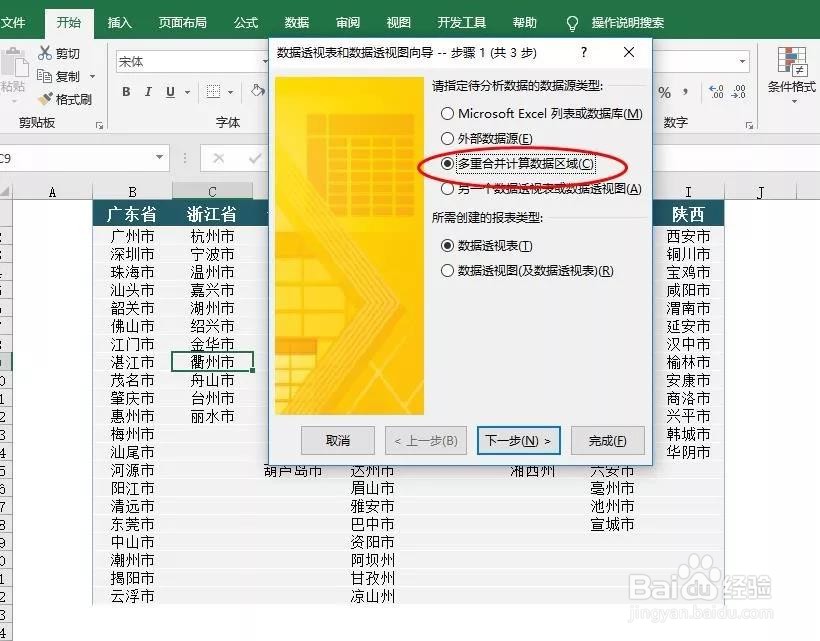Select 另一个数据透视表或数据透视图 option
This screenshot has height=641, width=820.
tap(541, 189)
